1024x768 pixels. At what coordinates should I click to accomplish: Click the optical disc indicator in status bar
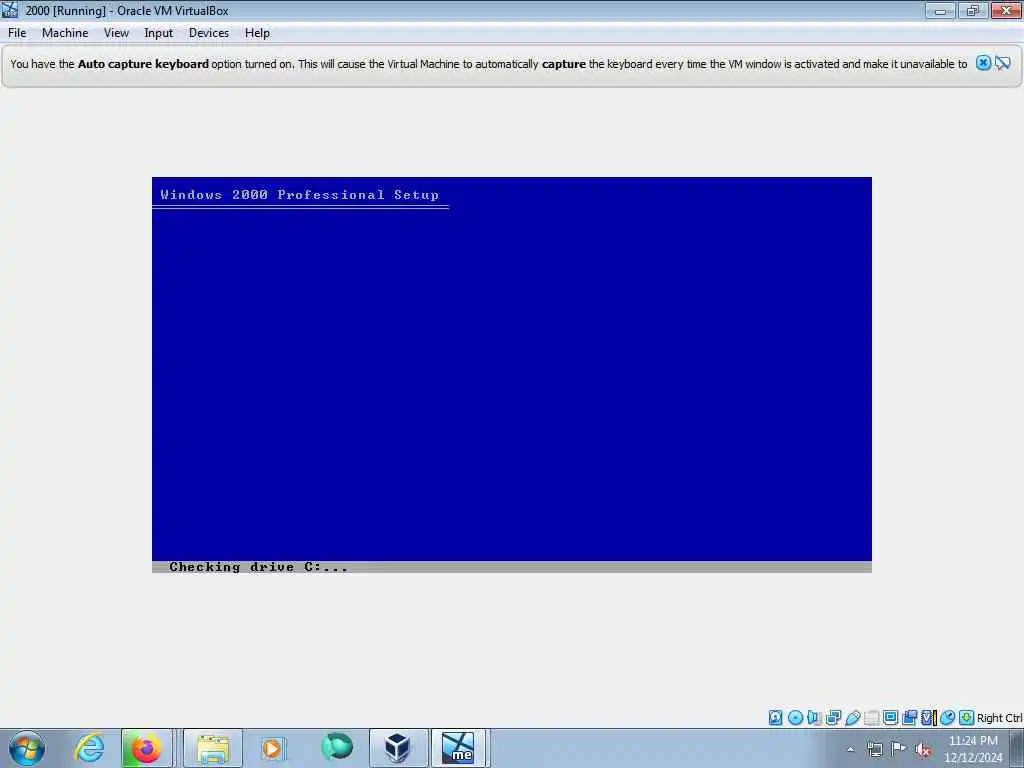795,718
